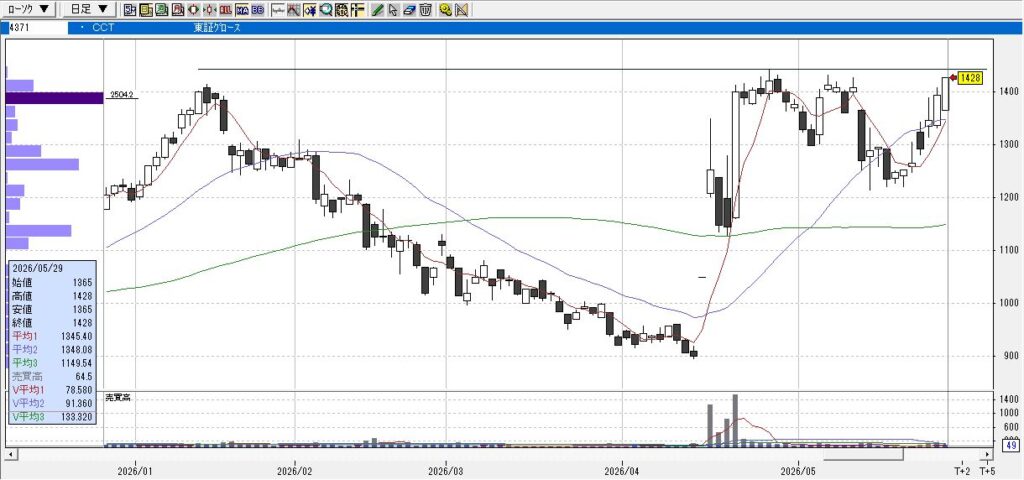Click the 49 box beside volume pane

[1012, 445]
